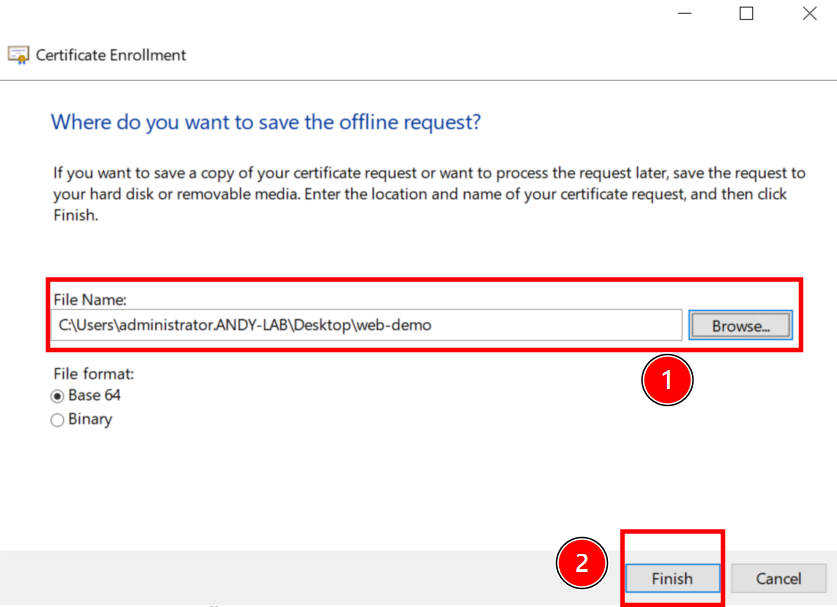The height and width of the screenshot is (607, 837).
Task: Select the Binary file format radio button
Action: click(58, 420)
